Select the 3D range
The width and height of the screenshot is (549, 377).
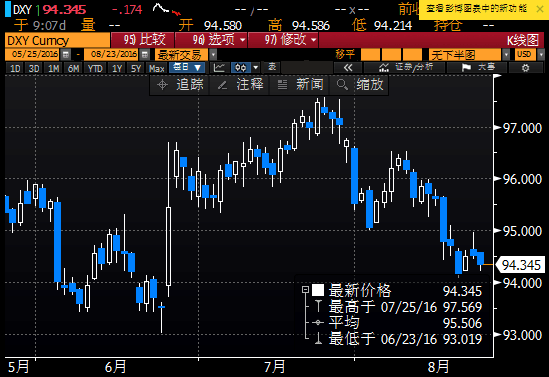tap(34, 68)
